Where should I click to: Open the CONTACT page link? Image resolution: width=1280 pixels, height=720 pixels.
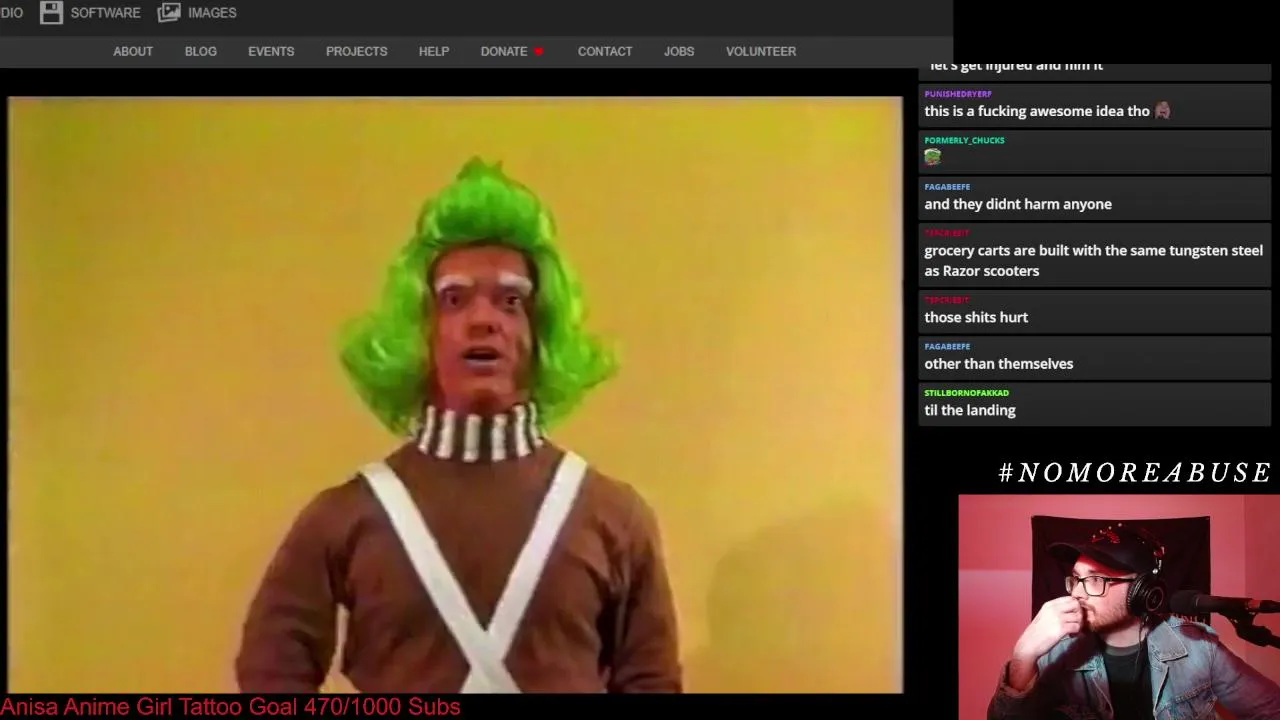pos(605,51)
